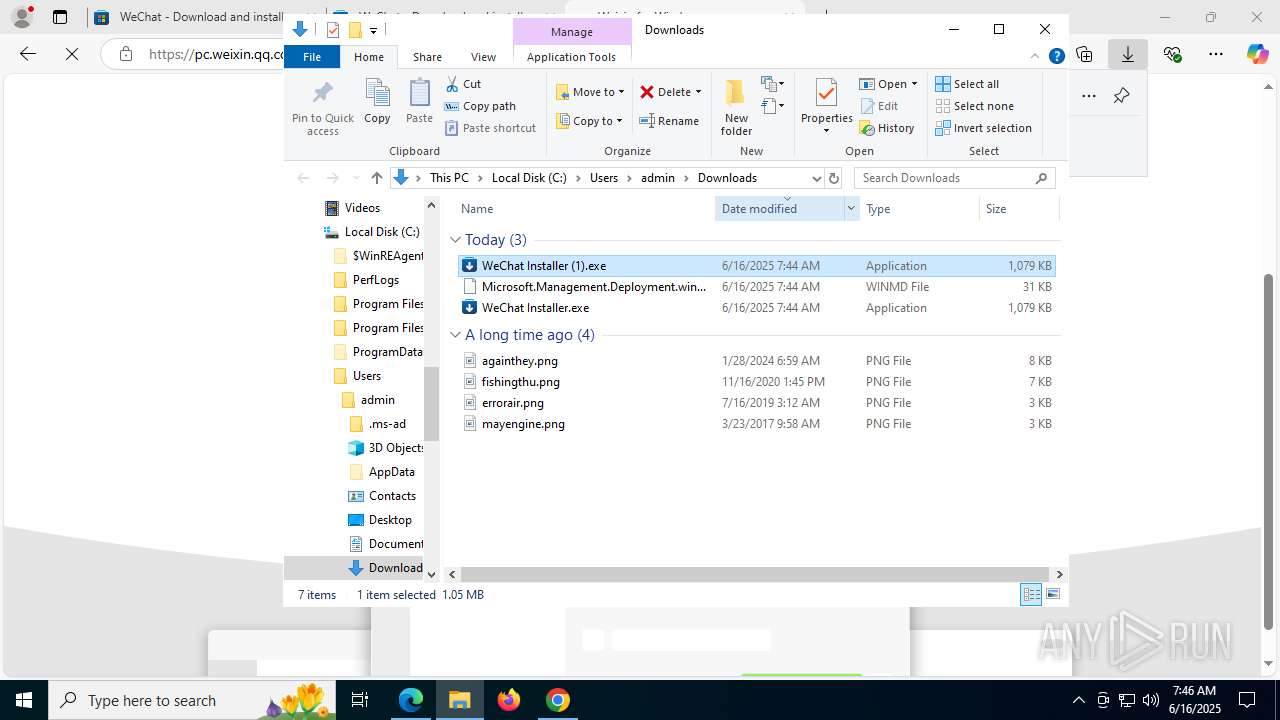The image size is (1280, 720).
Task: Click Local Disk (C:) in breadcrumb
Action: point(529,178)
